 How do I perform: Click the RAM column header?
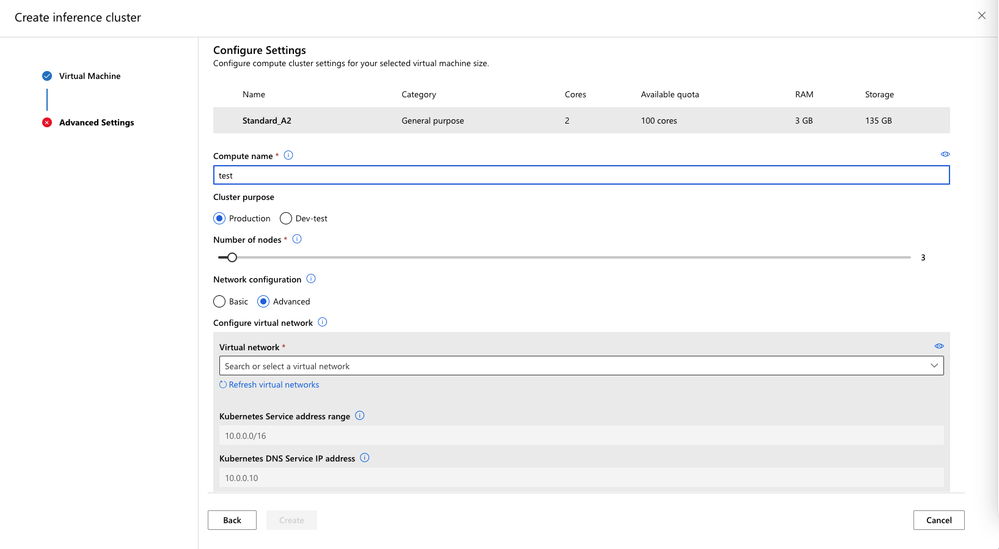(x=804, y=94)
